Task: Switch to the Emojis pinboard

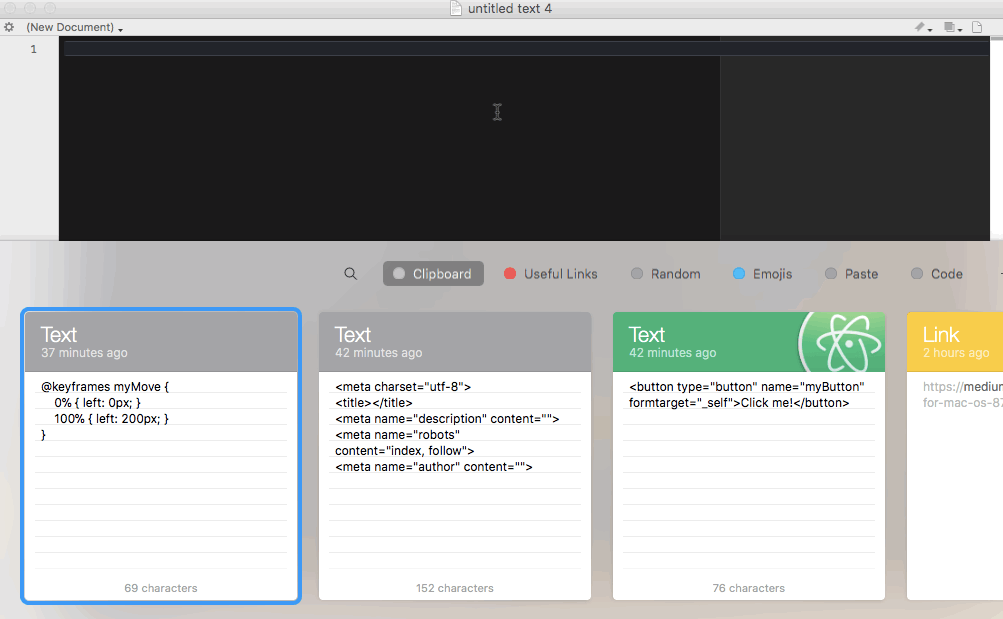Action: 762,274
